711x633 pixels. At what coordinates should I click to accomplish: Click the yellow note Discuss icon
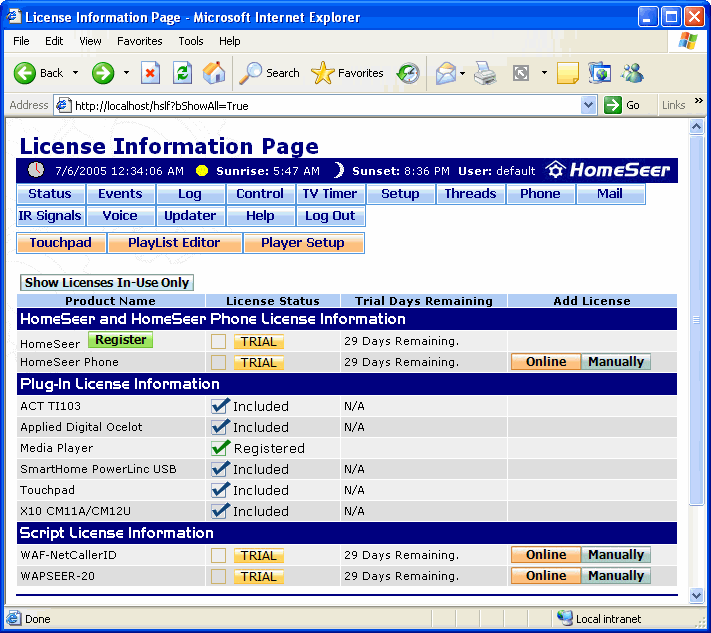point(567,73)
